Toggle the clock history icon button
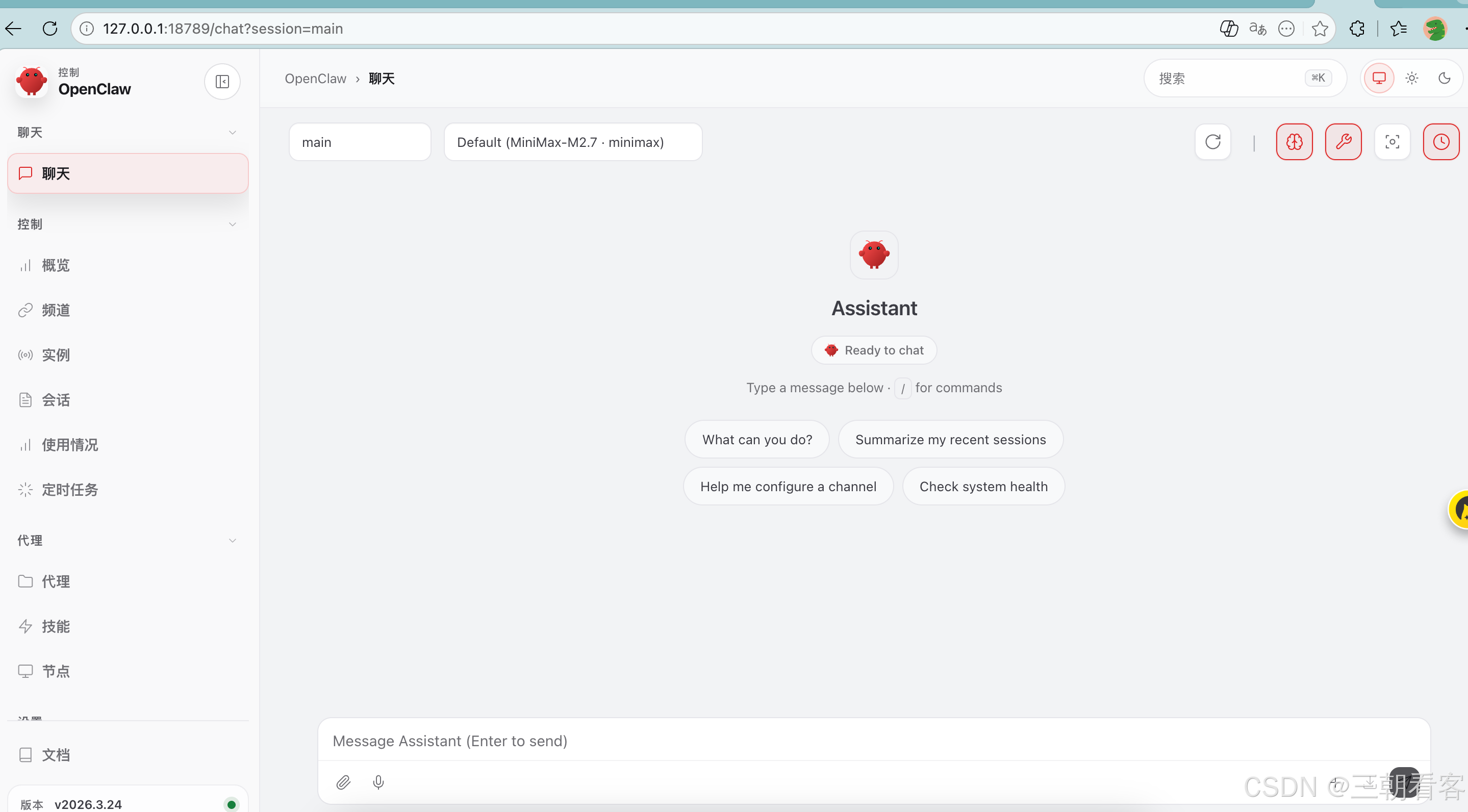The image size is (1468, 812). (x=1441, y=142)
